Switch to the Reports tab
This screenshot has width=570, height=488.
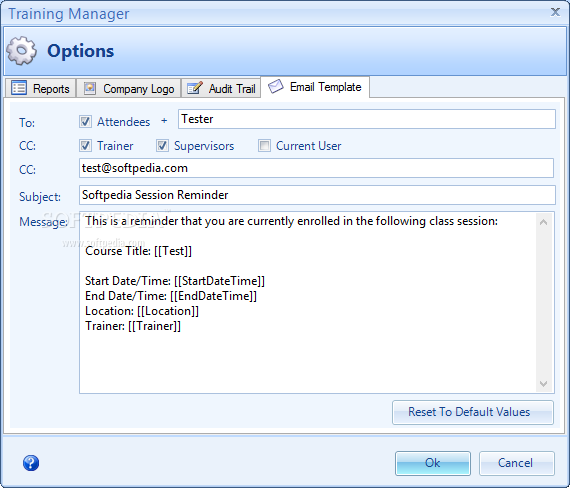(x=40, y=88)
